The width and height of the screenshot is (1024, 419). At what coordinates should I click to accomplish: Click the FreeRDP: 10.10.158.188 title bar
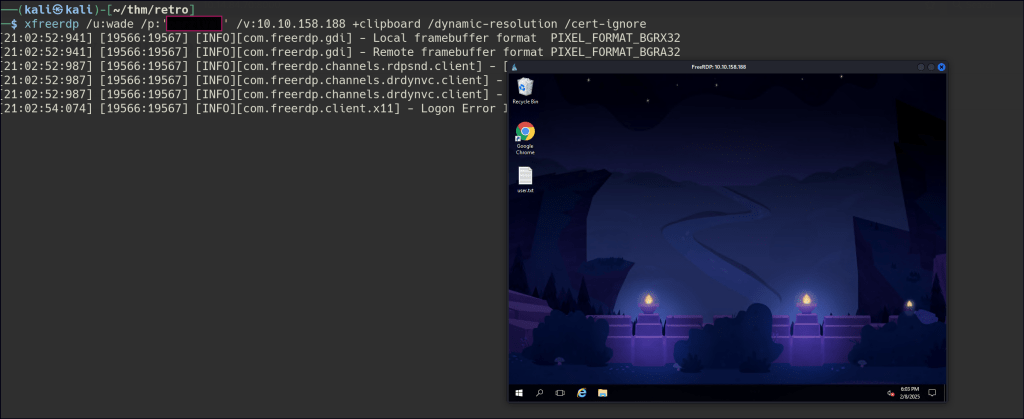719,66
